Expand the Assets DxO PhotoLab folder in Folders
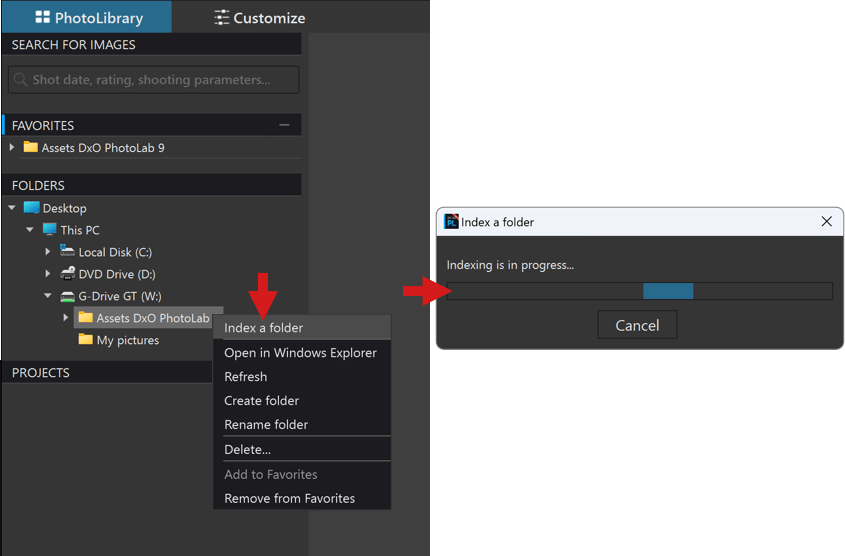The width and height of the screenshot is (845, 556). [x=66, y=318]
